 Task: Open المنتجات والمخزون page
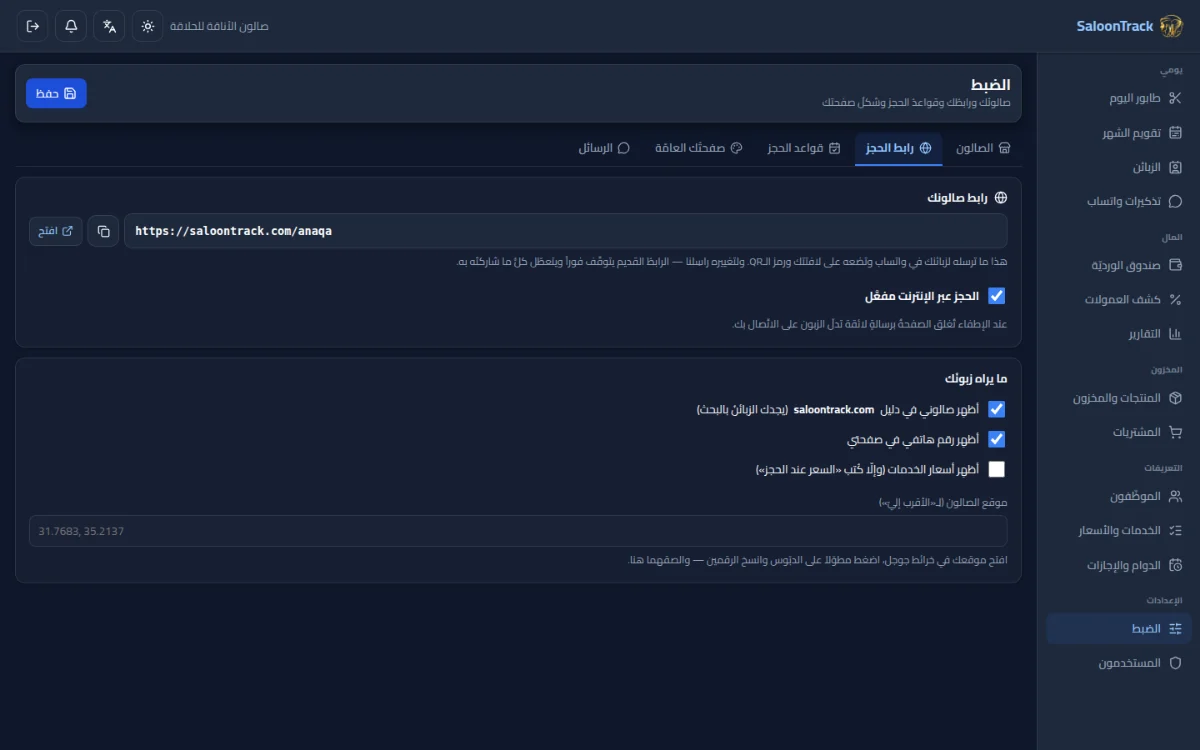coord(1119,398)
